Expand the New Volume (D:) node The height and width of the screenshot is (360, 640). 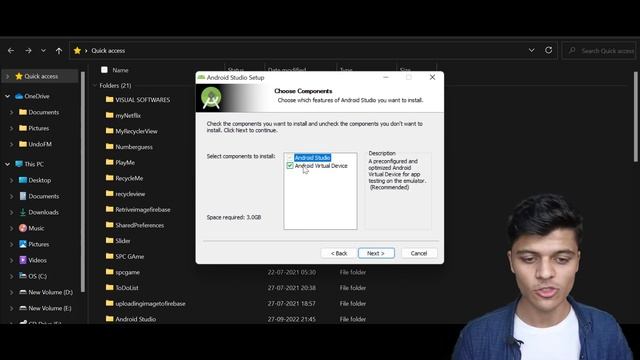(x=11, y=292)
